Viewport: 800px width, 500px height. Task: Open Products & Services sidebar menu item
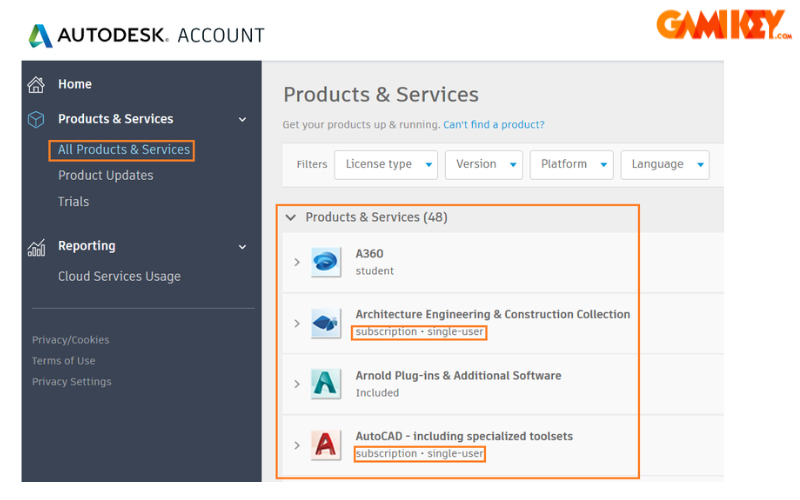tap(115, 119)
